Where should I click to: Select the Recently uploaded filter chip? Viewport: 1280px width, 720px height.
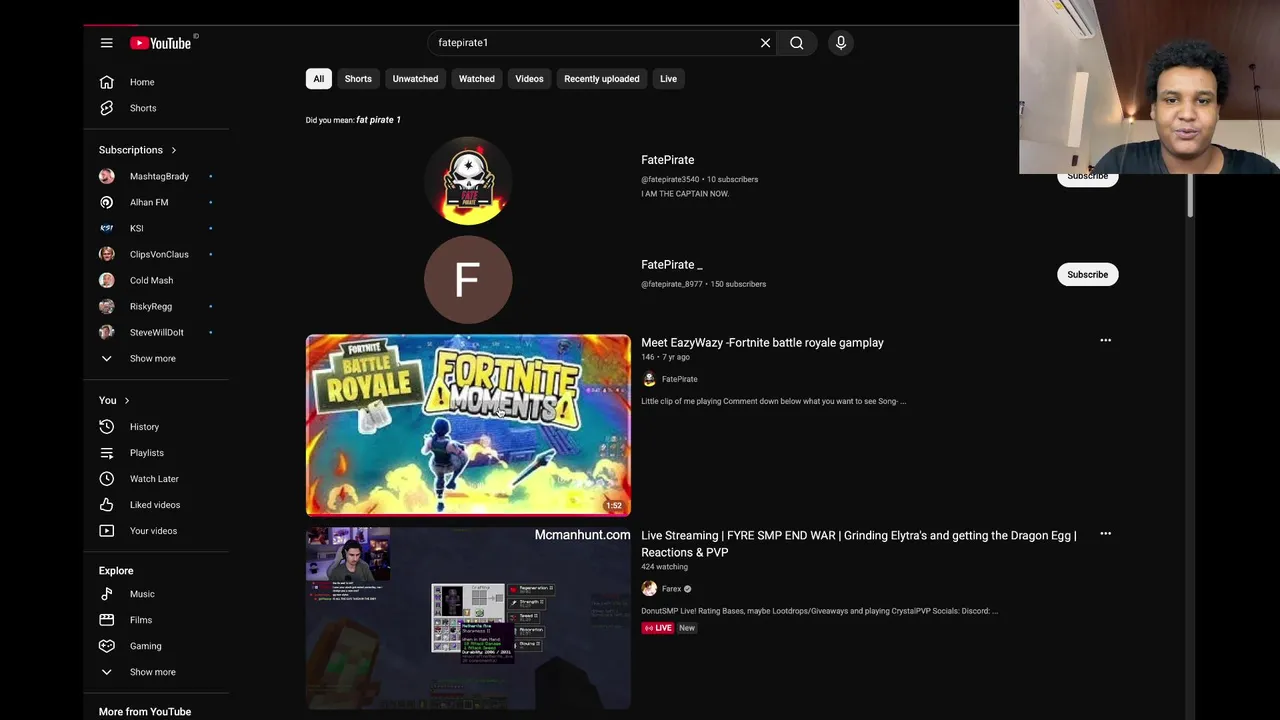[602, 79]
